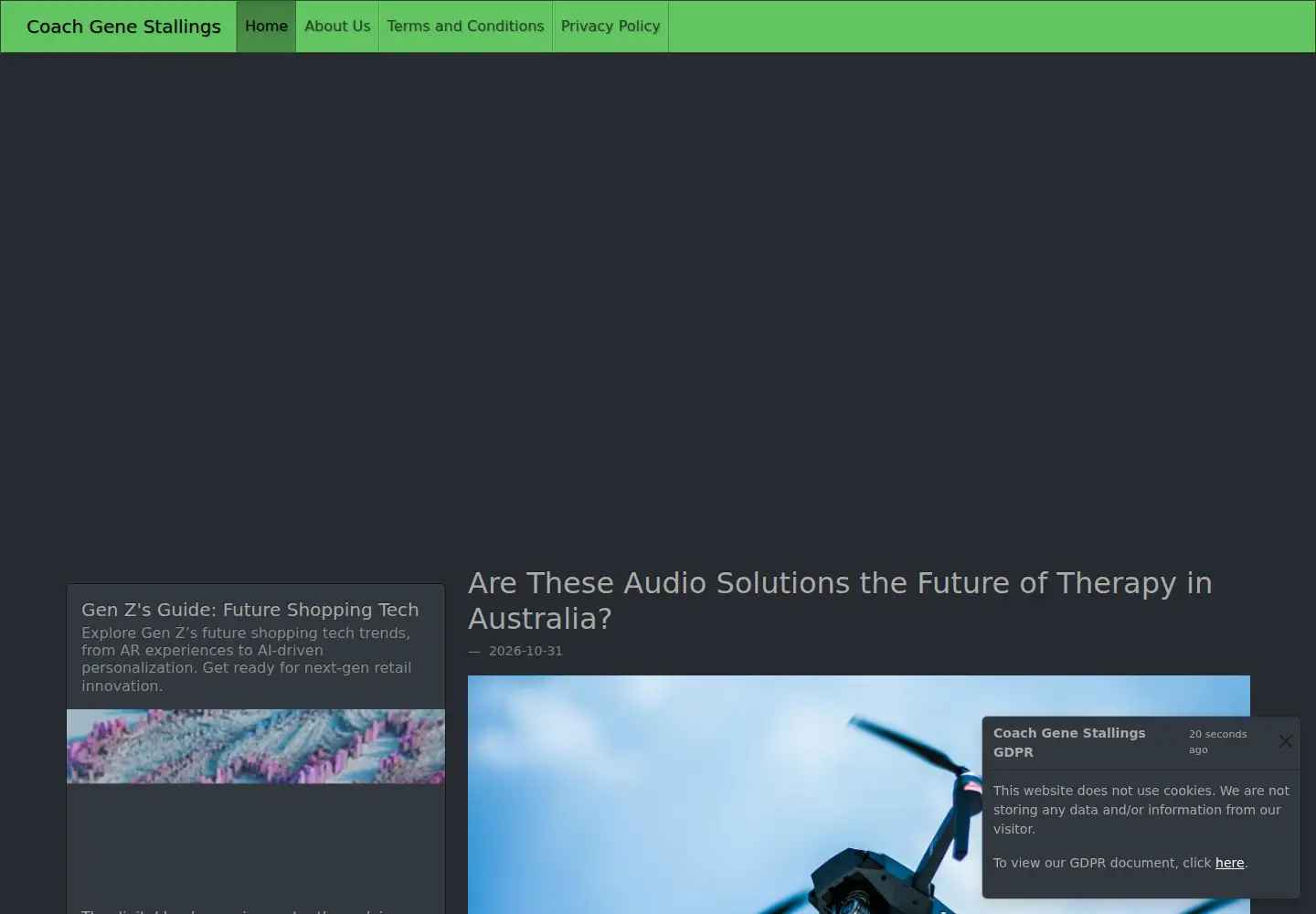This screenshot has width=1316, height=914.
Task: Open the Home menu item
Action: [266, 27]
